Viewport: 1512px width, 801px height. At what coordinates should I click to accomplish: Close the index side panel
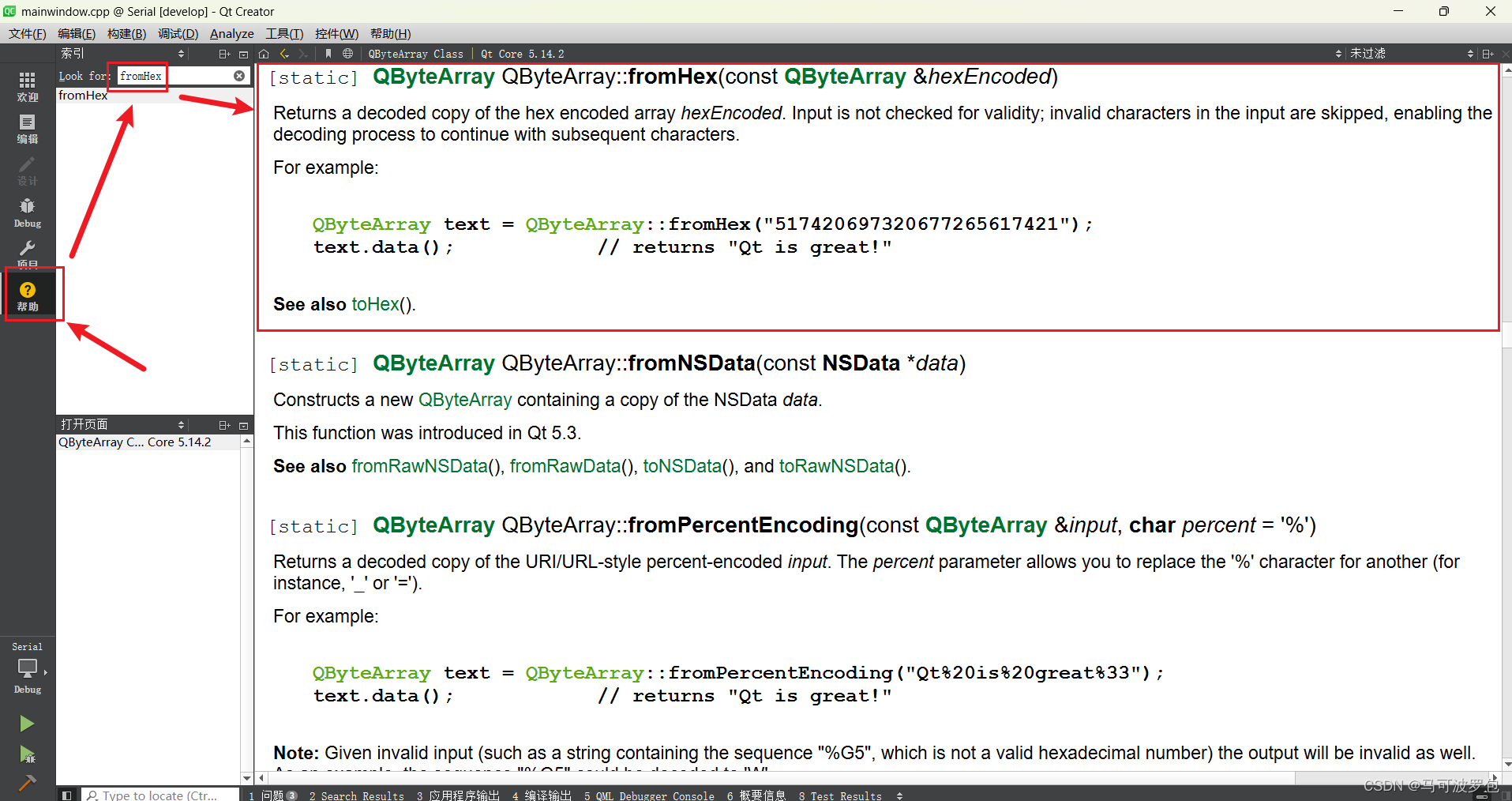pyautogui.click(x=244, y=54)
